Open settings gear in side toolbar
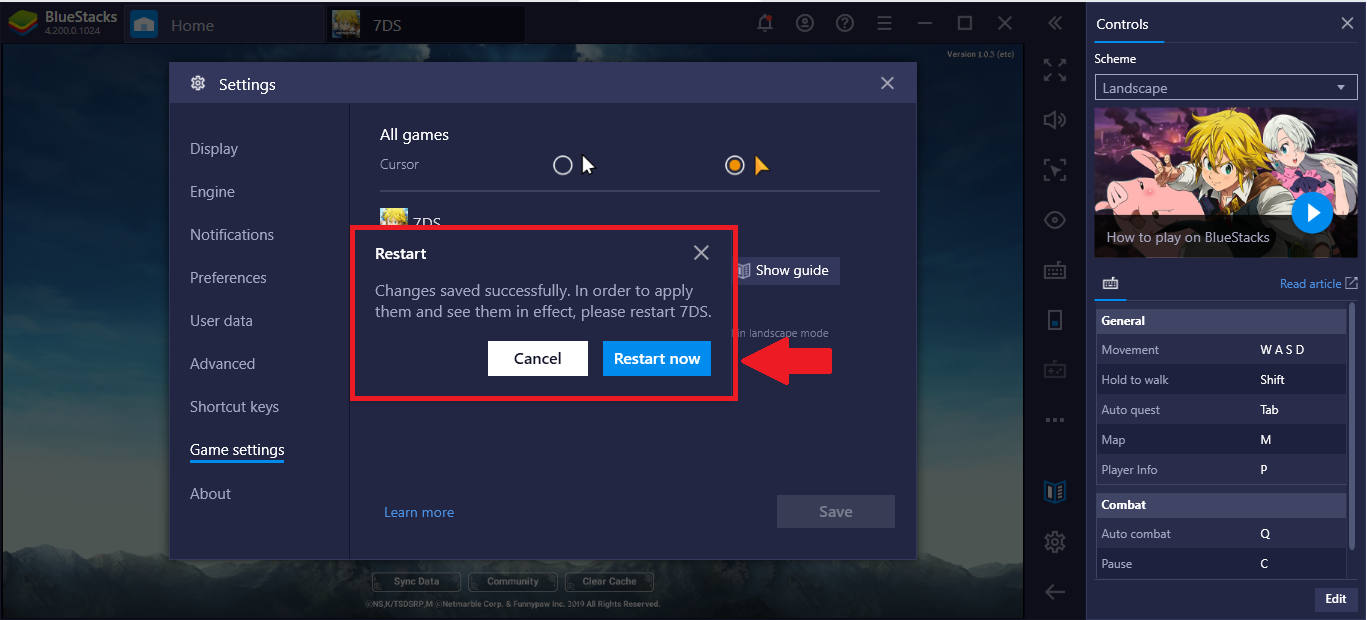Screen dimensions: 1367x620 [1055, 542]
